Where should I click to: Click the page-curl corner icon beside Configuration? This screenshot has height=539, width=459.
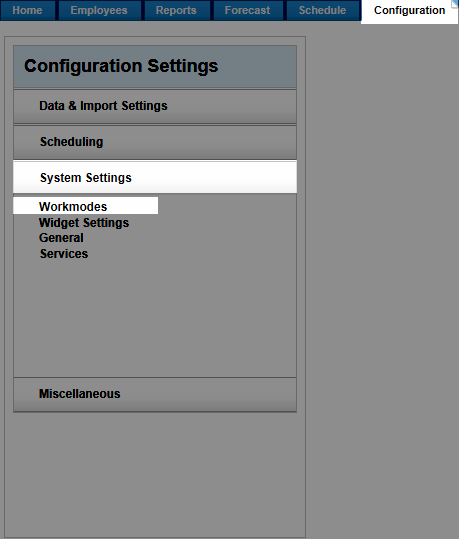click(x=455, y=3)
